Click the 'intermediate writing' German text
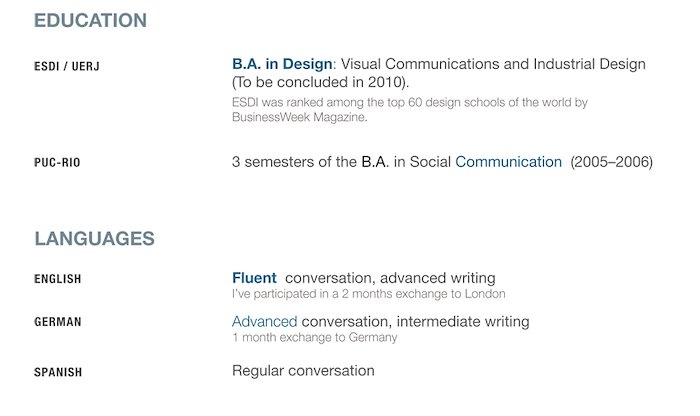 (x=463, y=321)
